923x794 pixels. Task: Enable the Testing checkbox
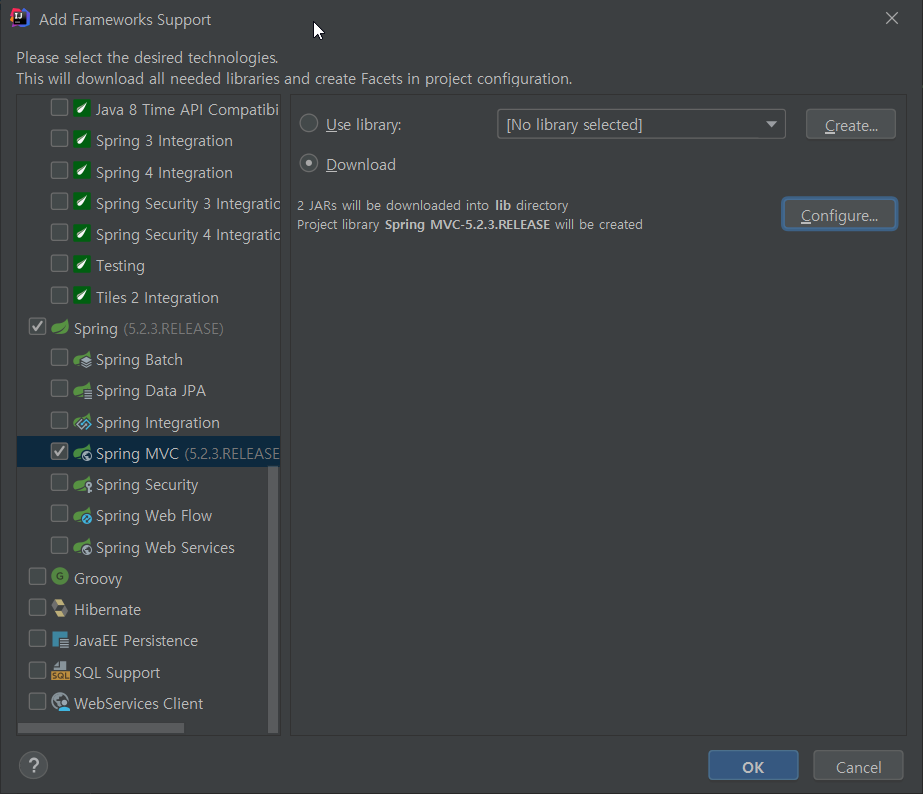tap(59, 264)
